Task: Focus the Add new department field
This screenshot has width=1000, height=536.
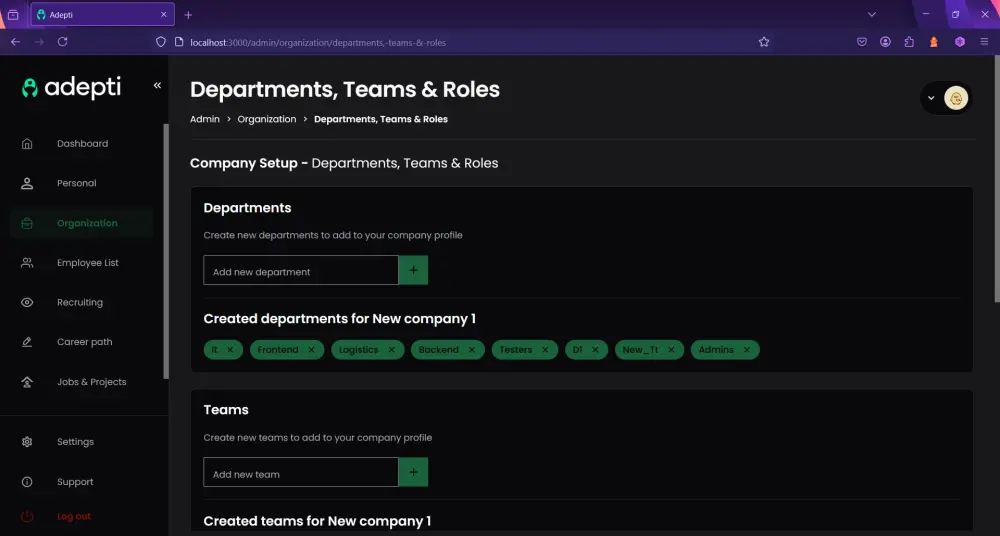Action: 301,271
